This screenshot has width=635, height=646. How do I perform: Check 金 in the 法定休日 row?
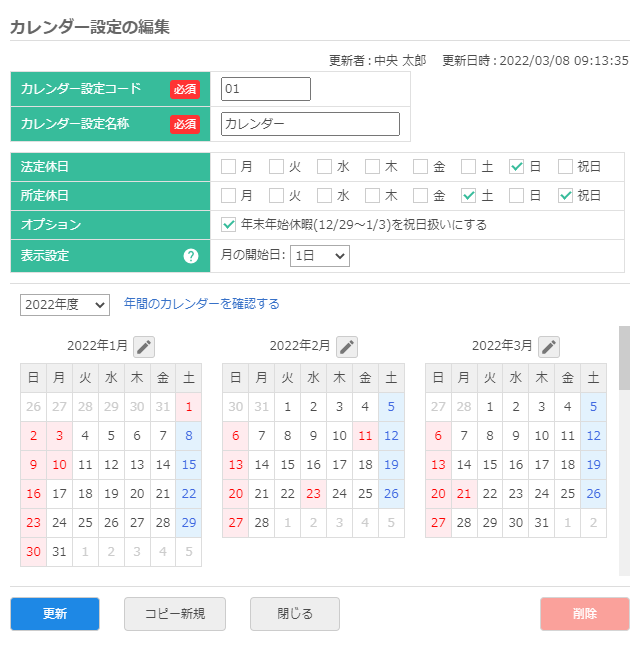pyautogui.click(x=420, y=167)
